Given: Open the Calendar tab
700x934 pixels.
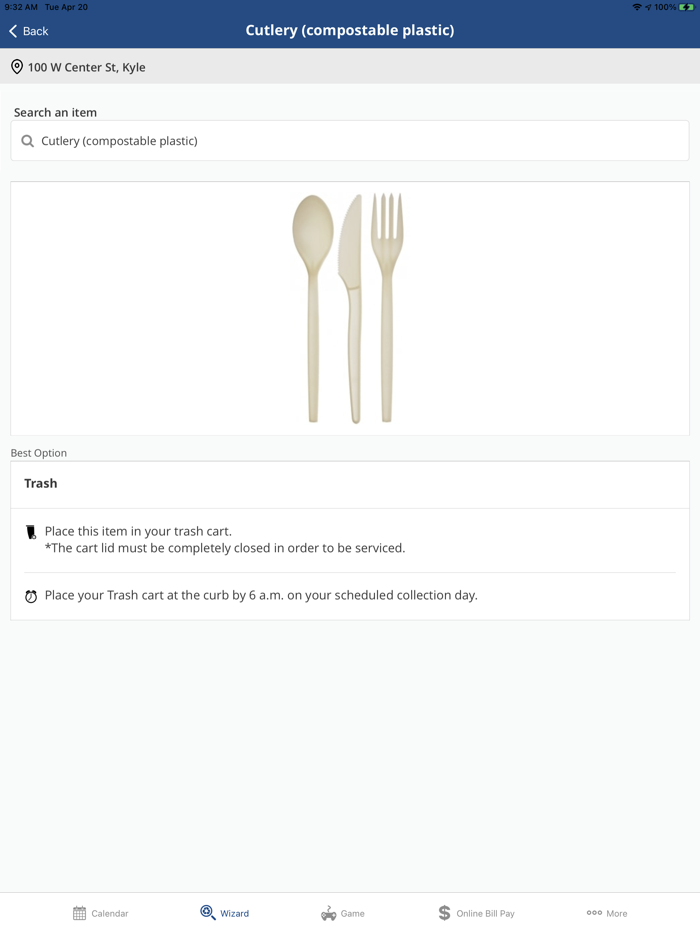Looking at the screenshot, I should [x=100, y=913].
